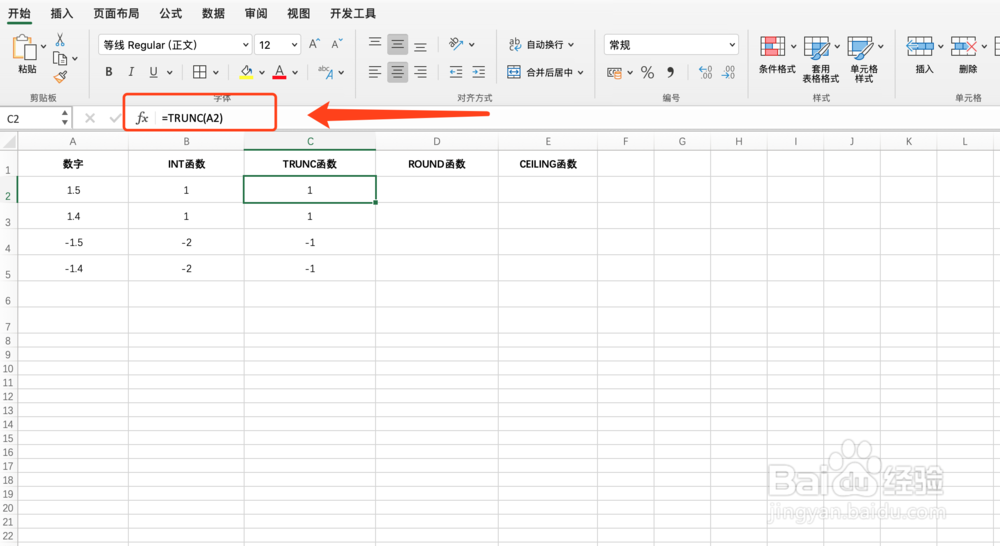
Task: Toggle Bold formatting
Action: (x=109, y=72)
